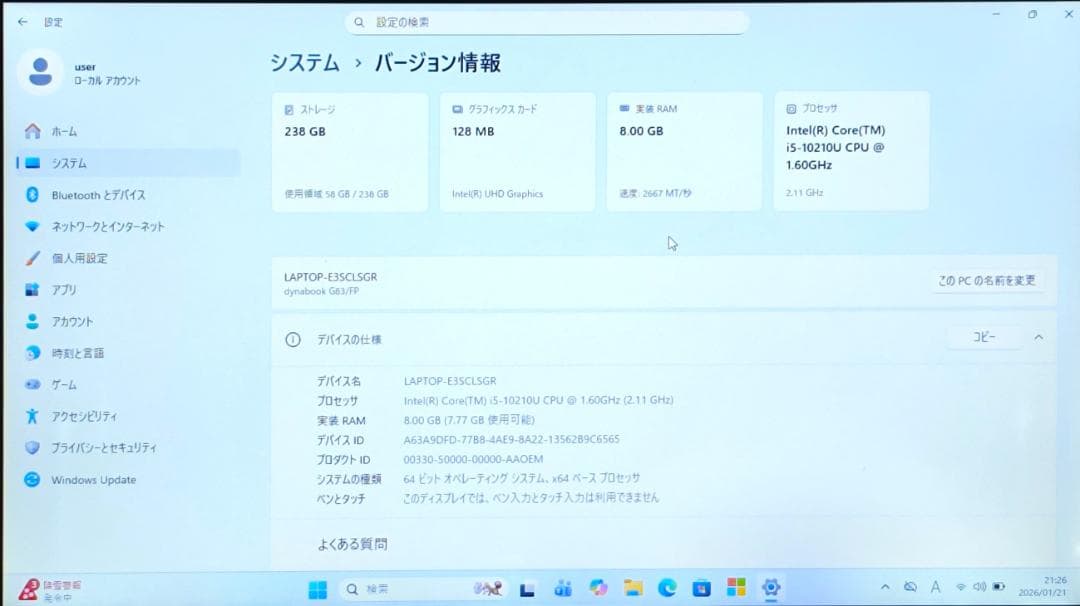Click the IME input indicator "A"
The width and height of the screenshot is (1080, 606).
pyautogui.click(x=935, y=588)
